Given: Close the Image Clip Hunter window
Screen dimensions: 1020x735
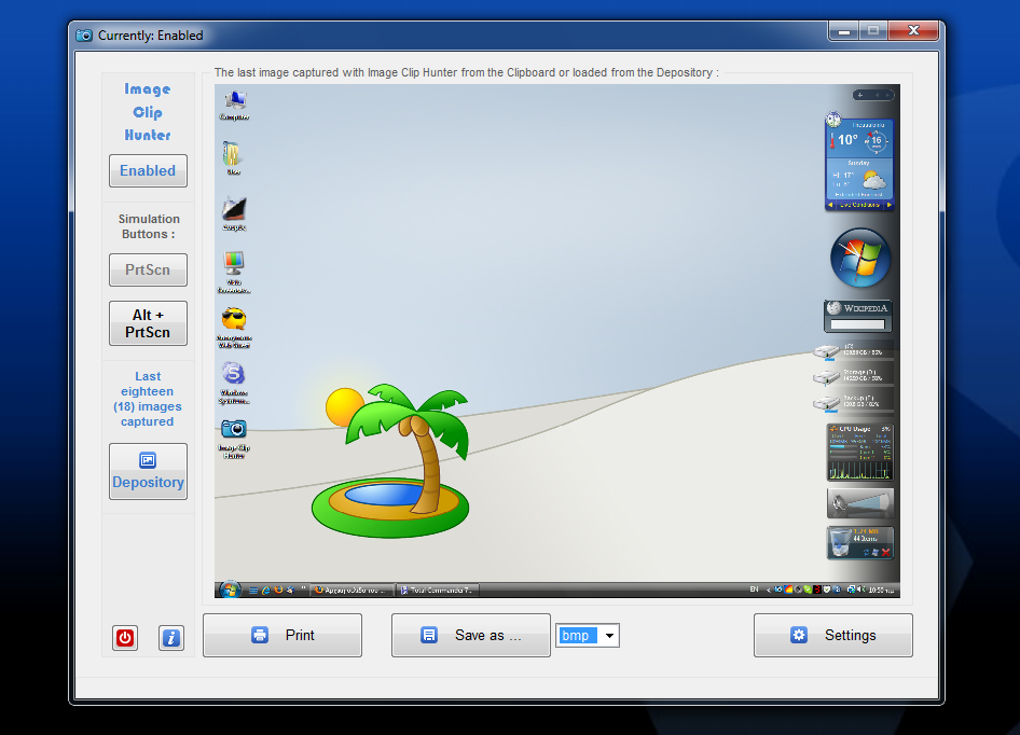Looking at the screenshot, I should click(x=913, y=31).
